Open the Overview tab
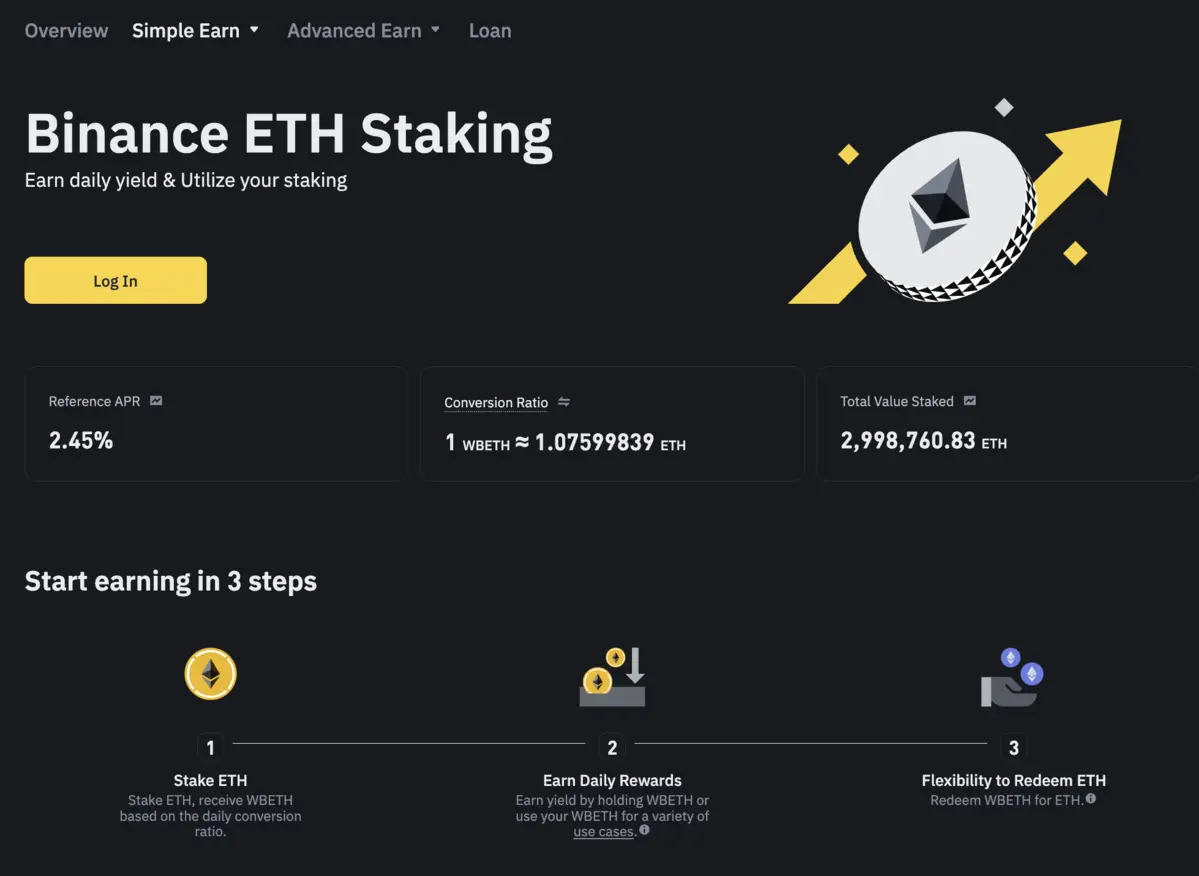The height and width of the screenshot is (876, 1199). click(66, 31)
